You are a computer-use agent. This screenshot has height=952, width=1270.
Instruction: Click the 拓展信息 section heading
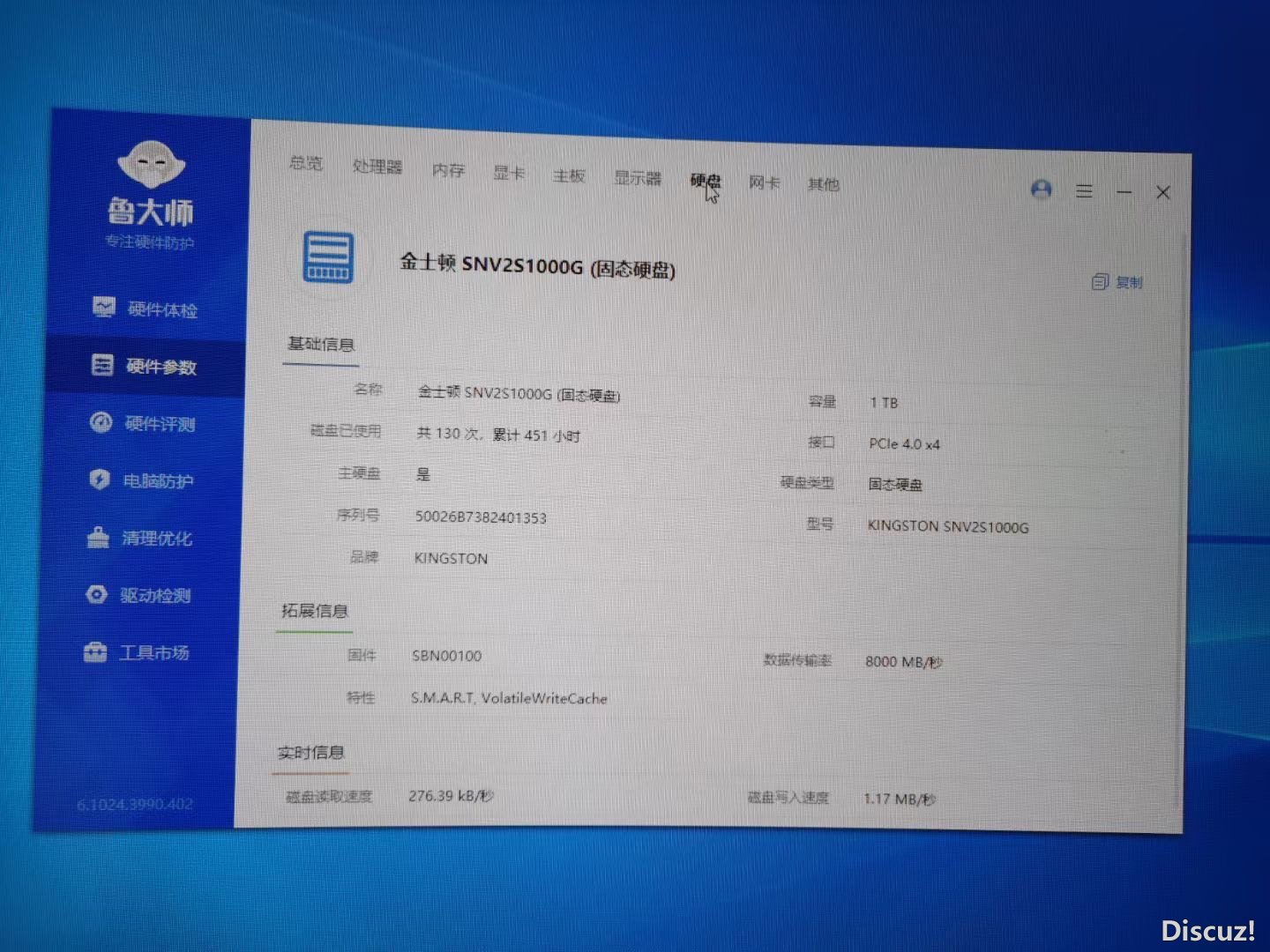point(315,610)
